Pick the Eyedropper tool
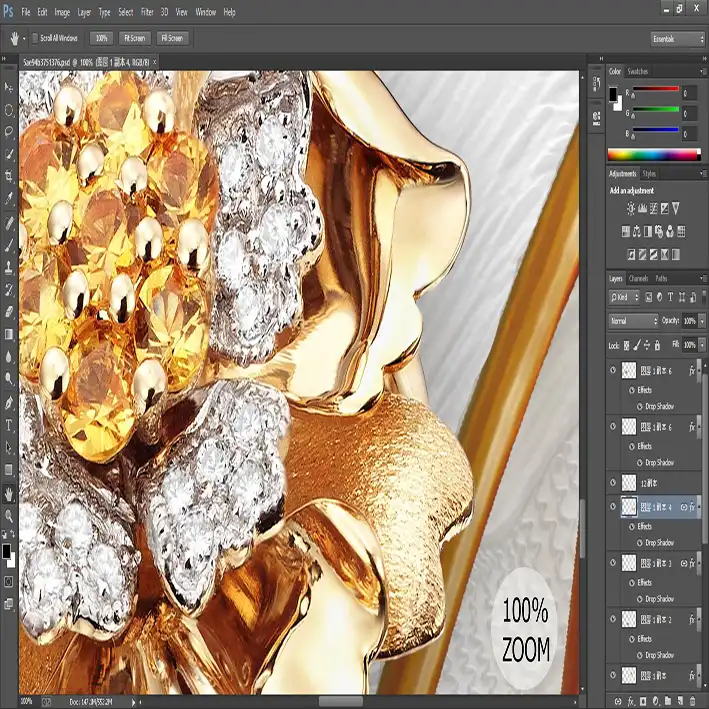This screenshot has width=709, height=709. 9,198
